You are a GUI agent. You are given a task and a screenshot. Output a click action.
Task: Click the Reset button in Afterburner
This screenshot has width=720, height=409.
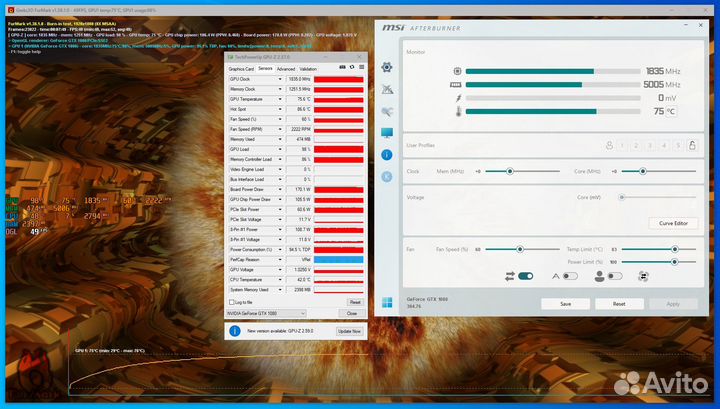(619, 304)
